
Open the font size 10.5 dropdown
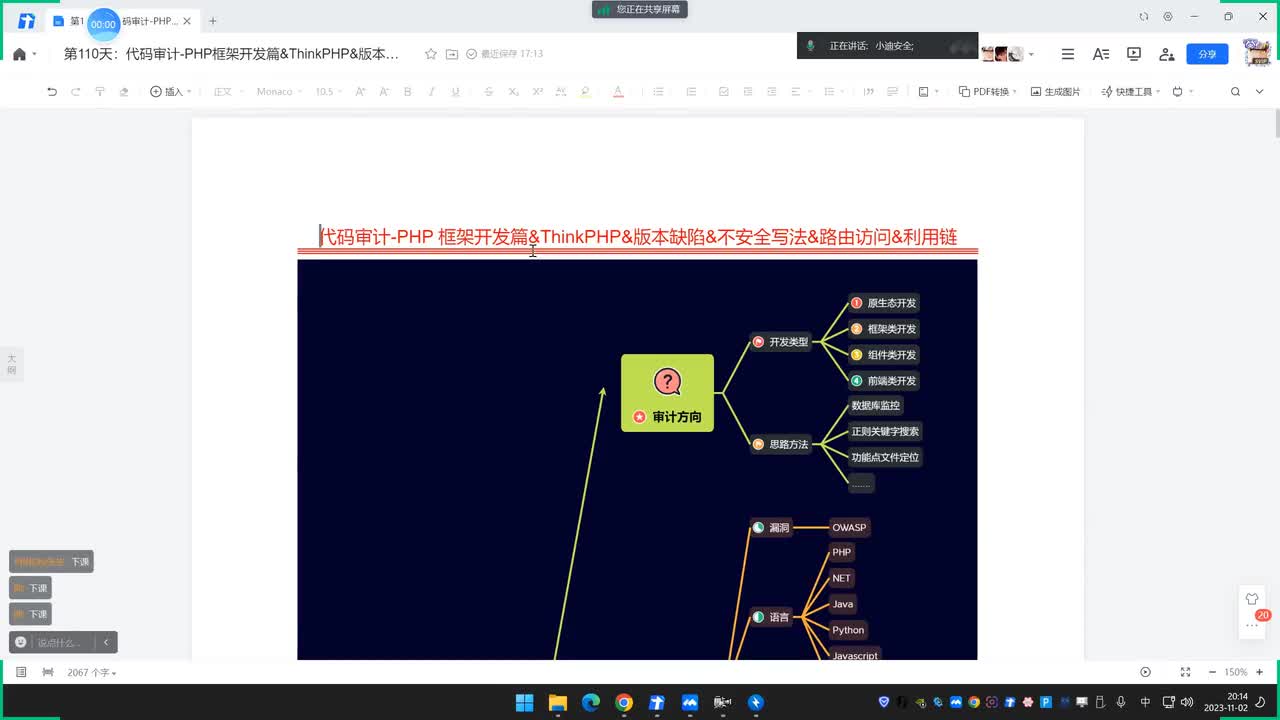coord(328,91)
